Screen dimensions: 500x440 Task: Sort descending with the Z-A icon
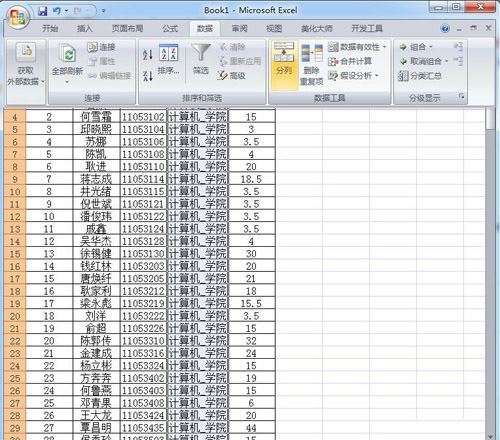[x=148, y=76]
